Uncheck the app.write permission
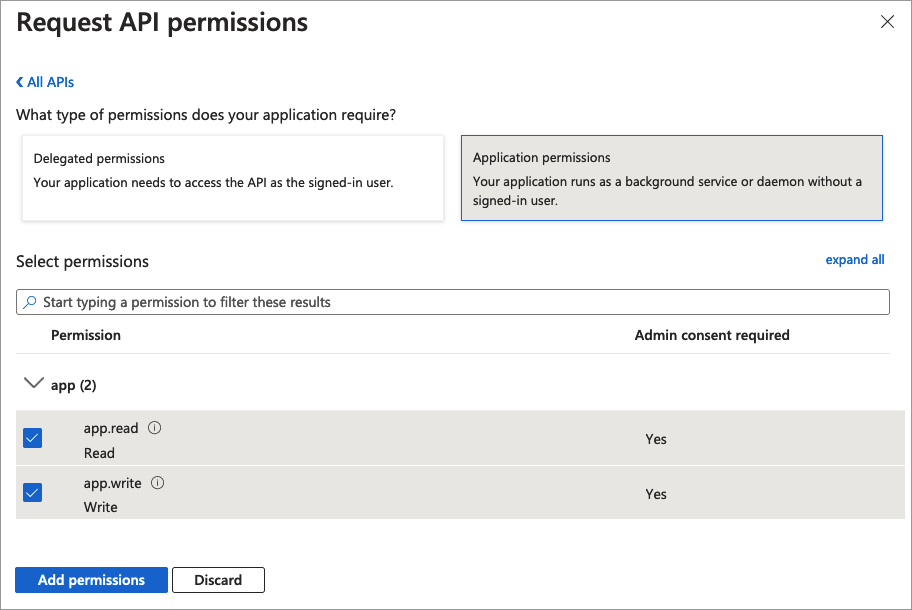The width and height of the screenshot is (912, 610). 33,492
